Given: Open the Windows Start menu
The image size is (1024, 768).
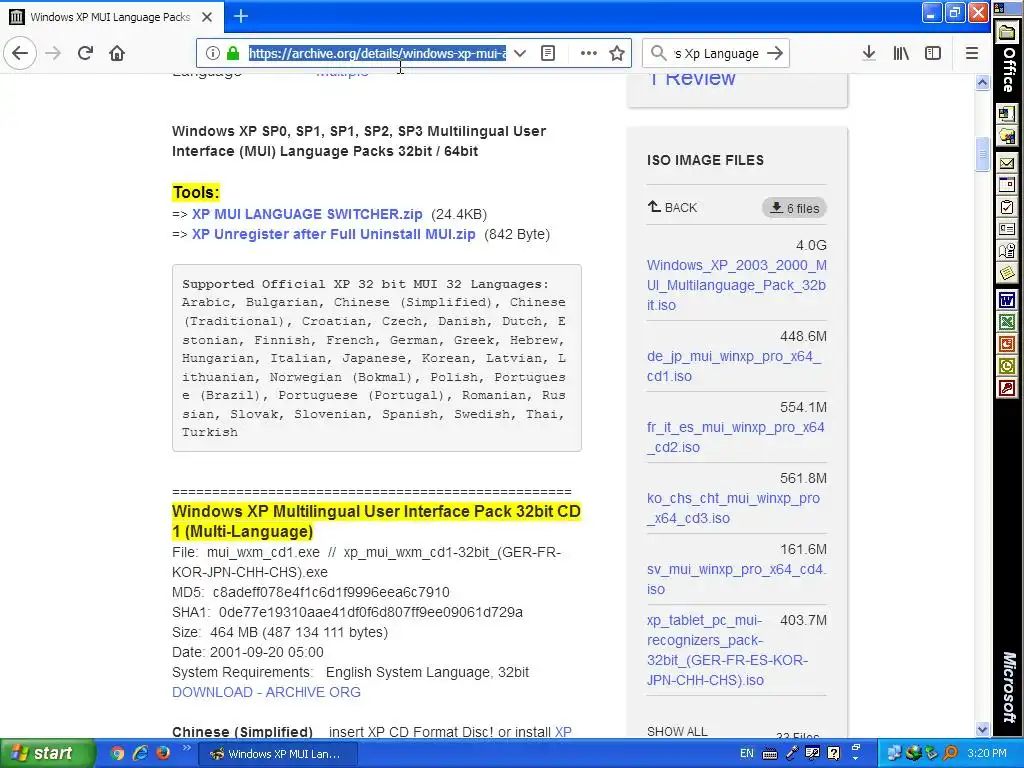Looking at the screenshot, I should (x=47, y=753).
